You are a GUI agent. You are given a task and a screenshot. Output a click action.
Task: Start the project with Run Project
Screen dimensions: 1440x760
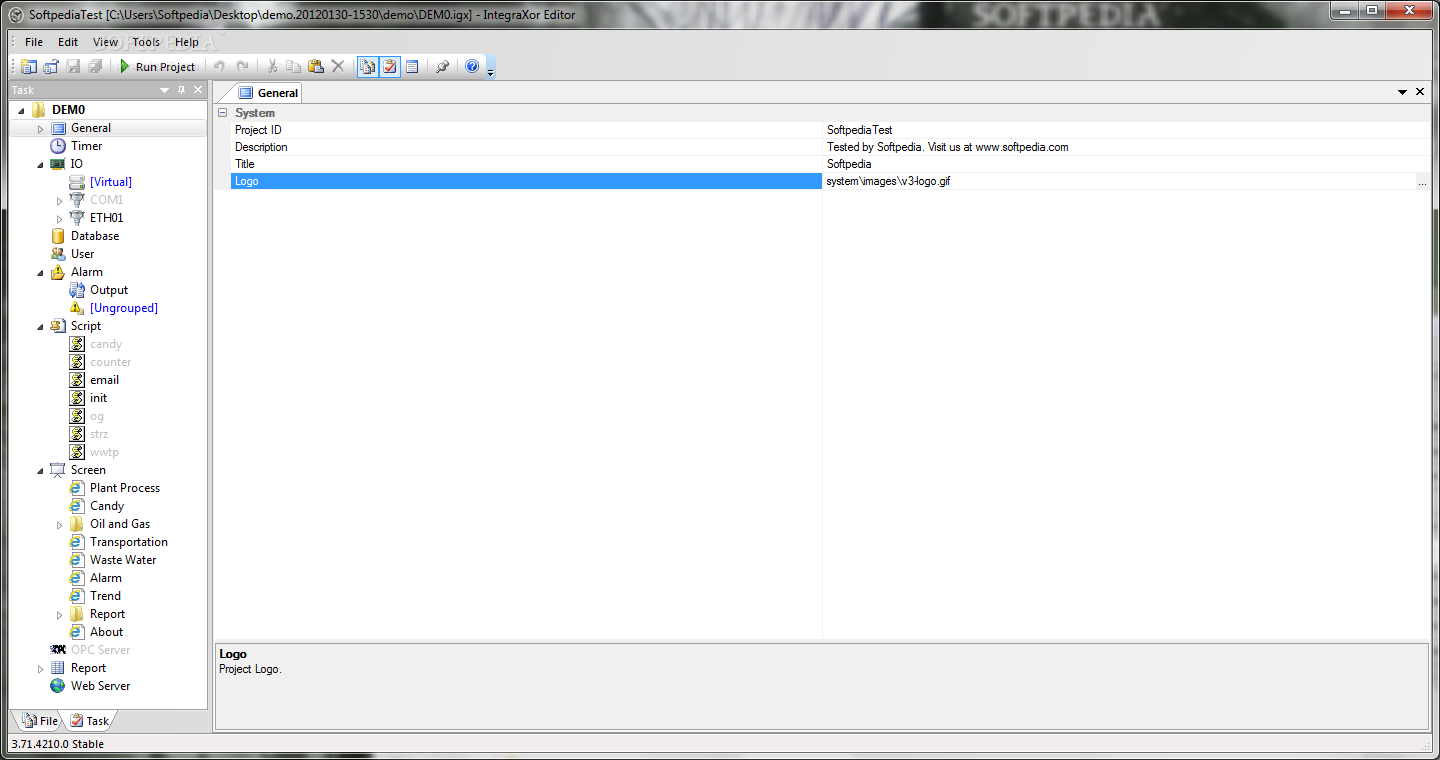pos(157,67)
